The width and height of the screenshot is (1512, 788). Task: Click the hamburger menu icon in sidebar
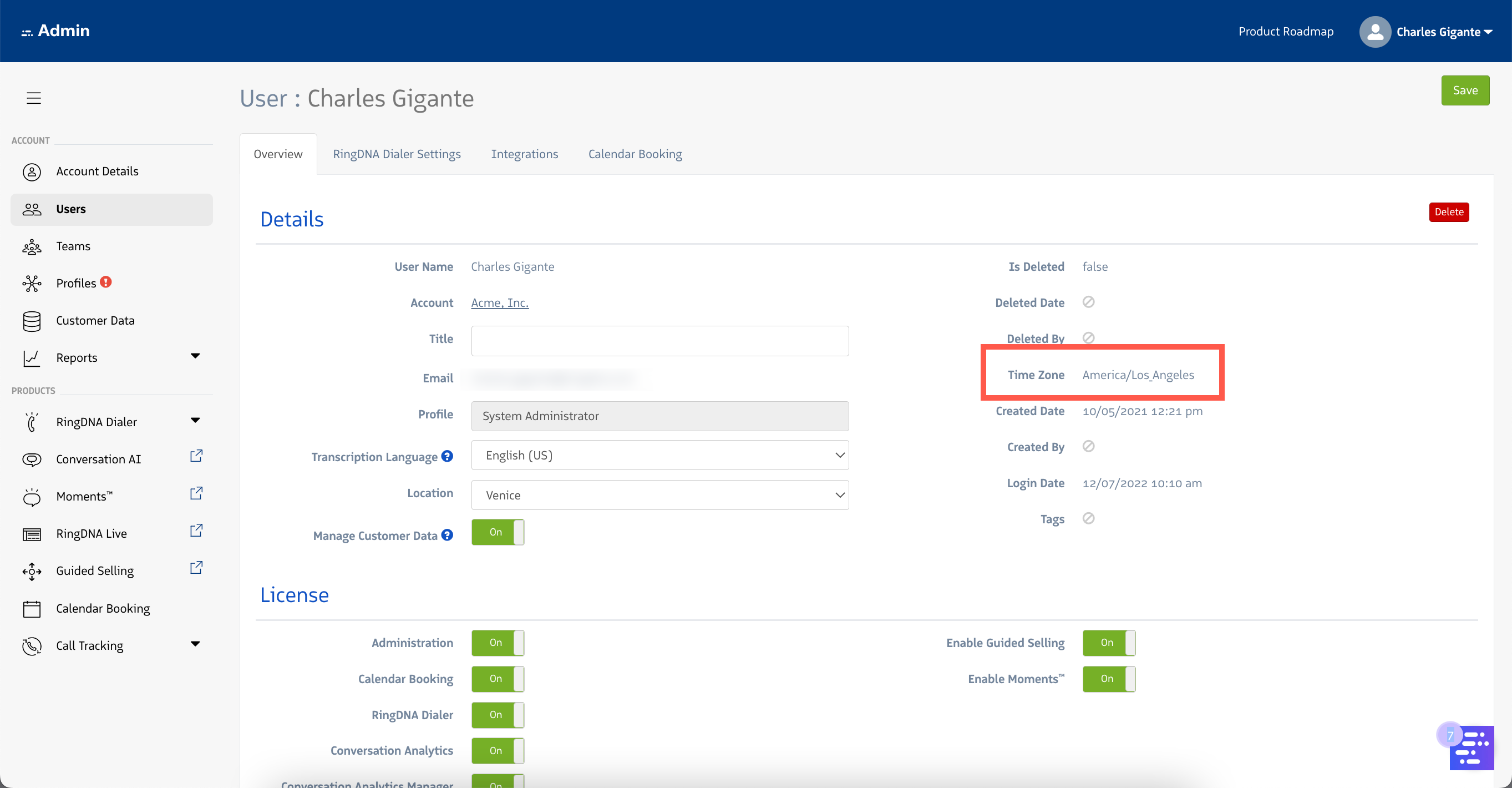point(33,98)
